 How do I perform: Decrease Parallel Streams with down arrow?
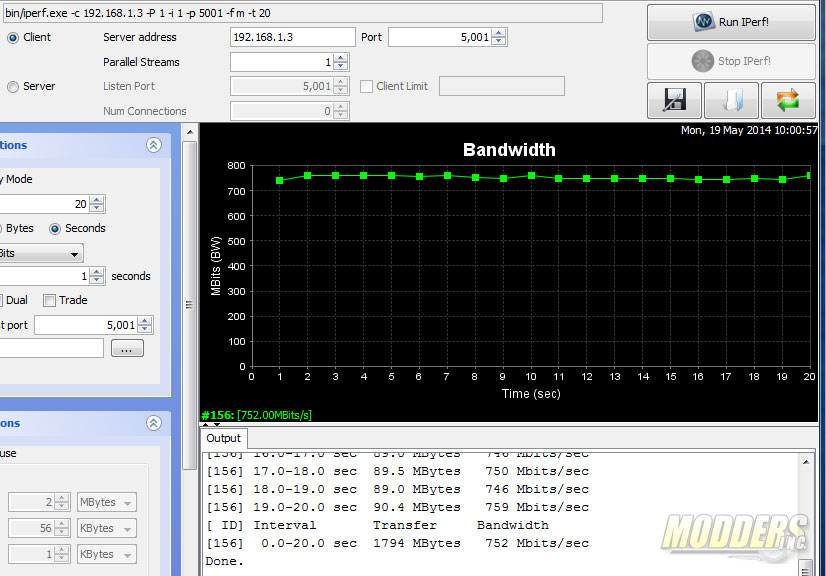pos(341,66)
